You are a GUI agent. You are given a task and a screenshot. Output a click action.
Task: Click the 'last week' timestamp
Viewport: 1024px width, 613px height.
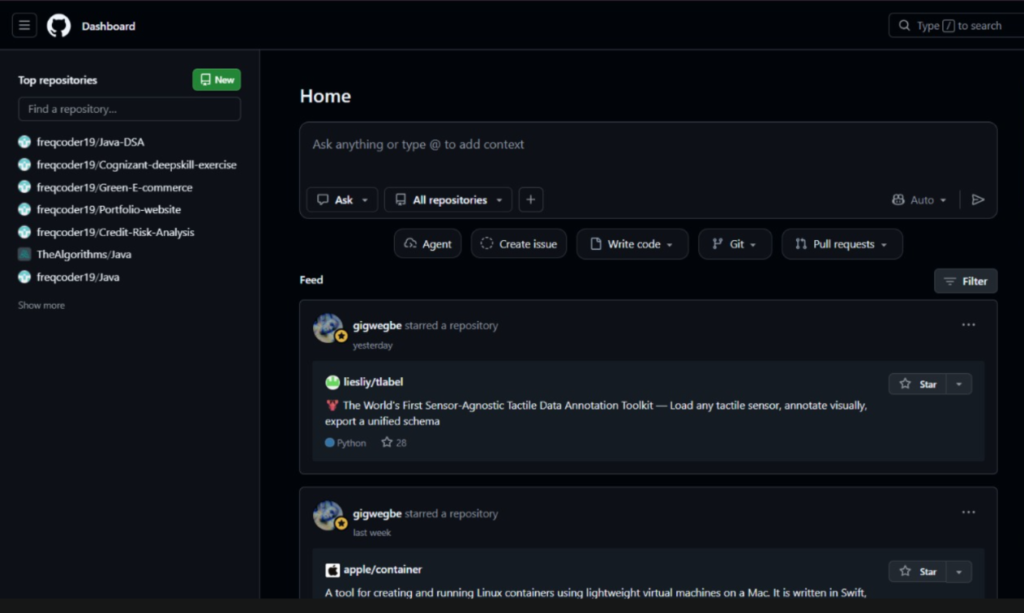point(372,533)
